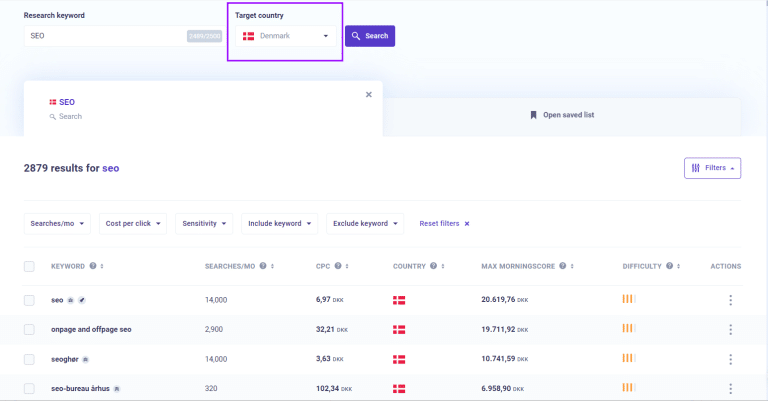Open actions menu for seo-bureau århus row

click(730, 389)
